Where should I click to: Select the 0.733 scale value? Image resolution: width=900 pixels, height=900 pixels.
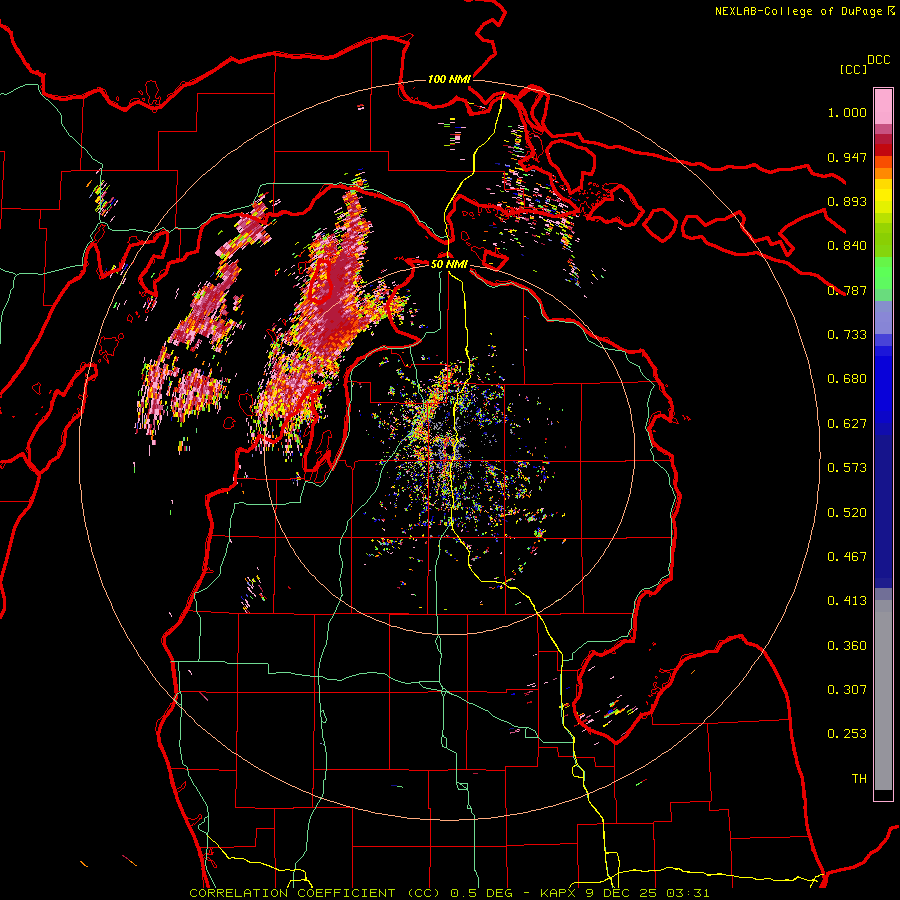point(847,335)
